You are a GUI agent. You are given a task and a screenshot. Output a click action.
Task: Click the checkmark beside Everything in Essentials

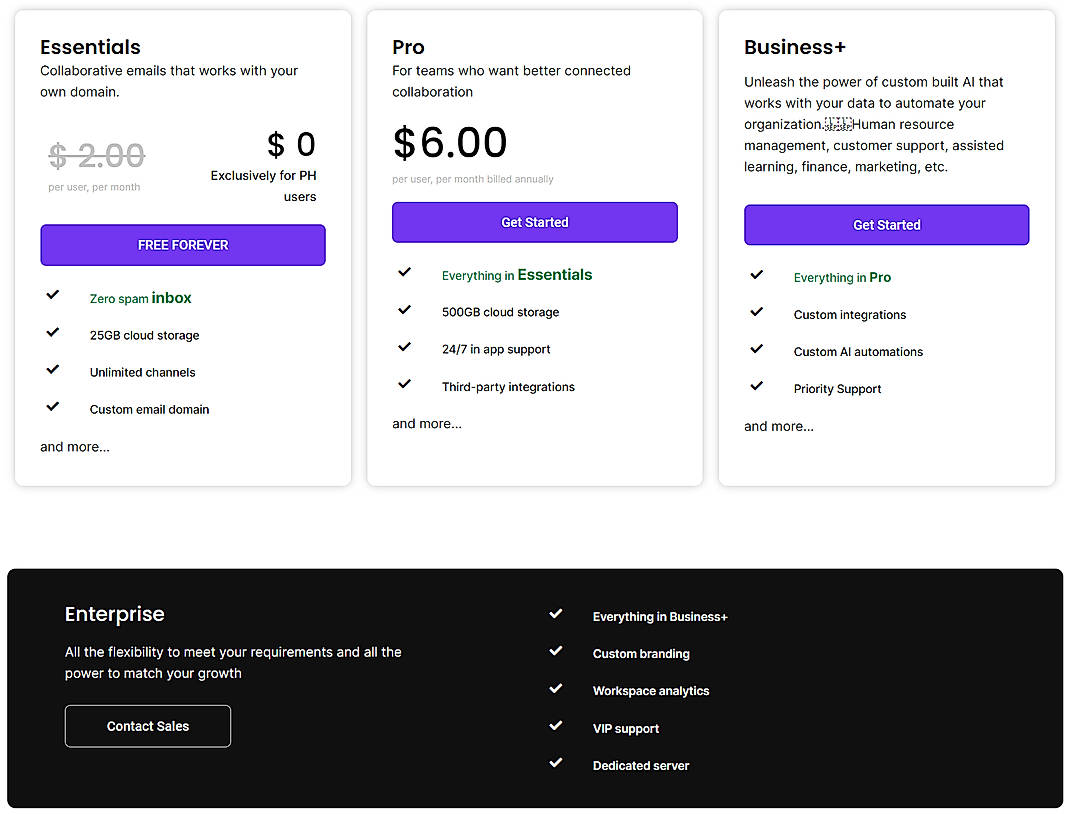coord(405,272)
